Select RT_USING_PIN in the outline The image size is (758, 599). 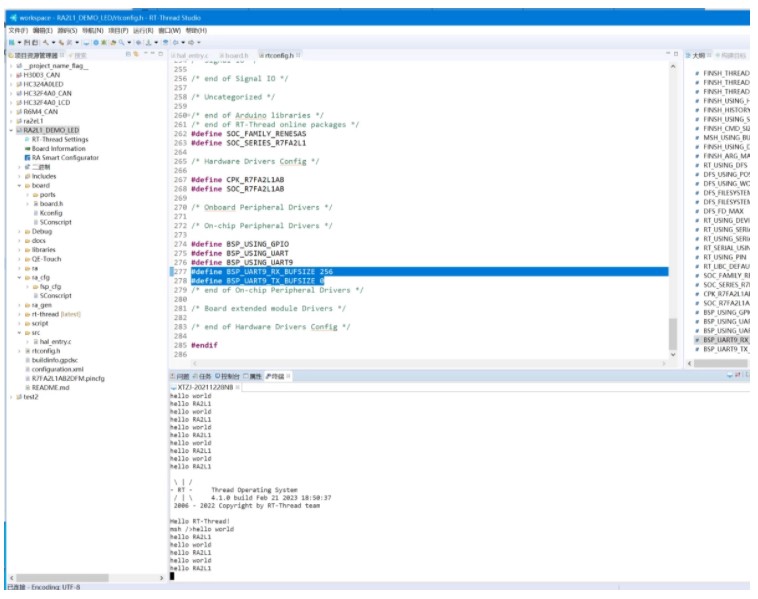pos(725,257)
